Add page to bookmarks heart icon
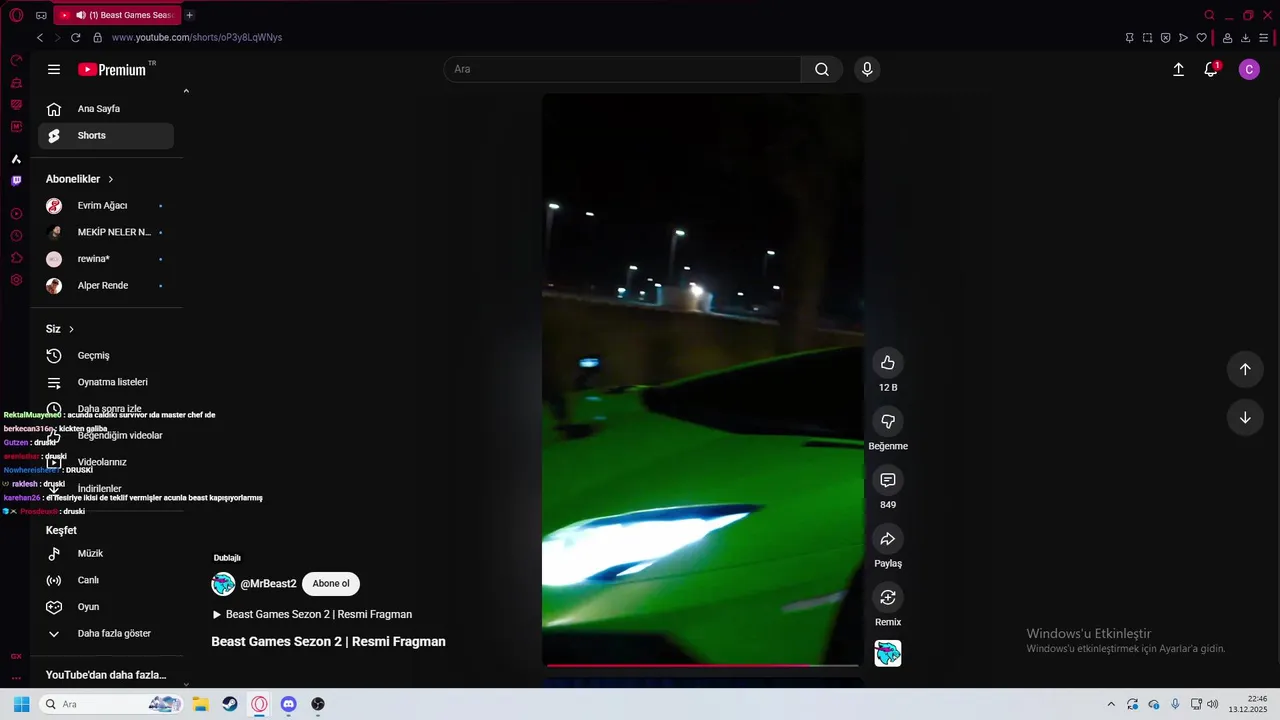The height and width of the screenshot is (720, 1280). point(1202,38)
